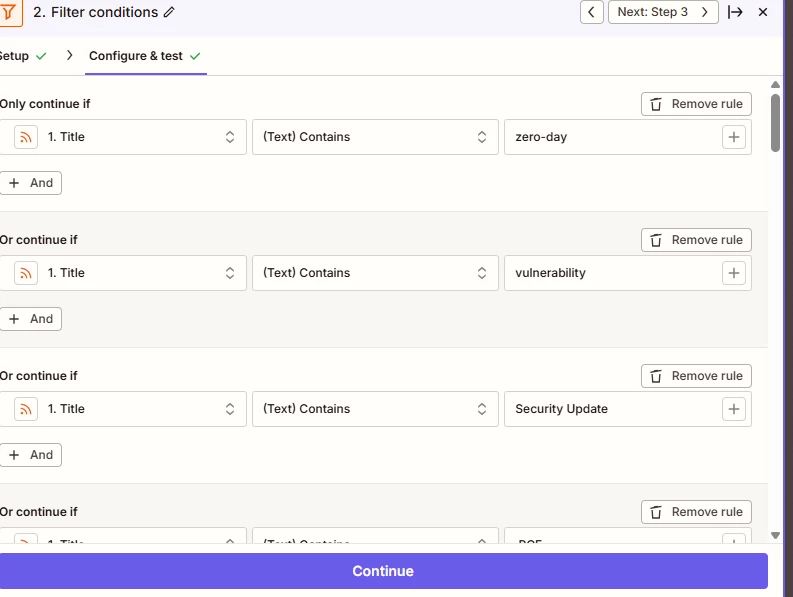
Task: Open Title field dropdown for Security Update rule
Action: [123, 409]
